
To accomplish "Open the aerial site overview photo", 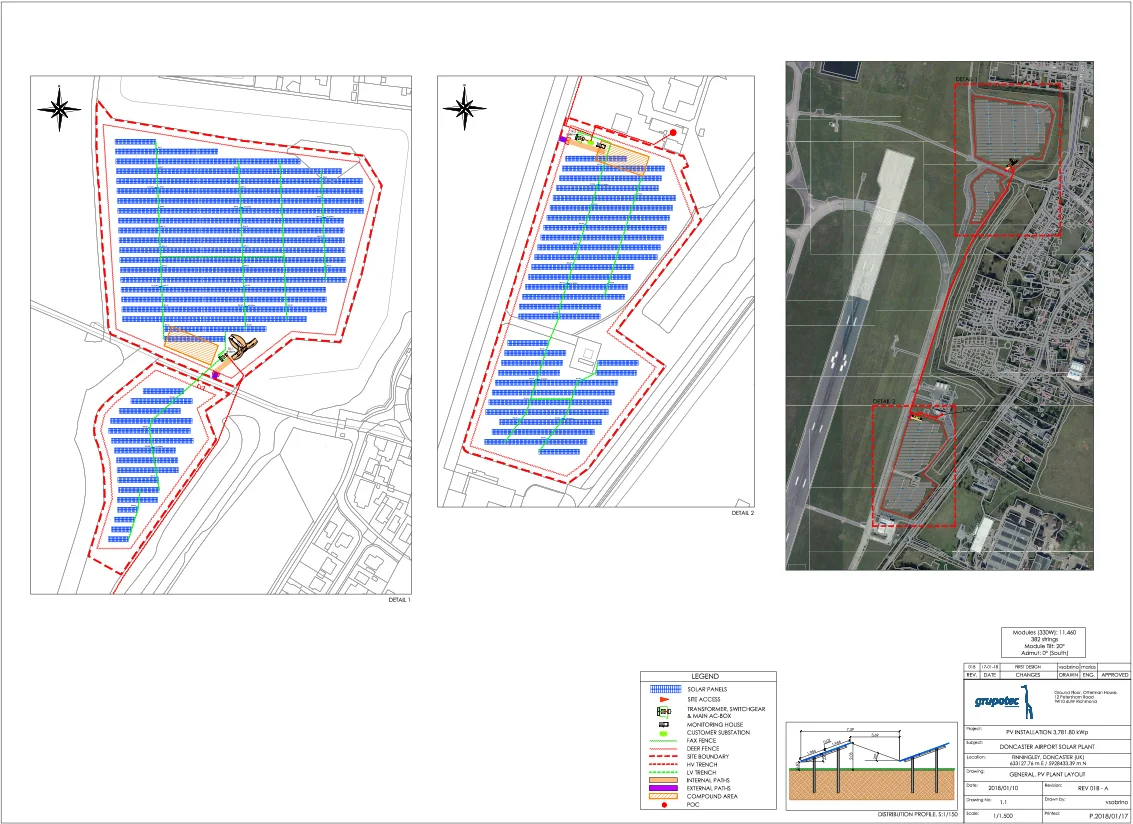I will (x=939, y=315).
